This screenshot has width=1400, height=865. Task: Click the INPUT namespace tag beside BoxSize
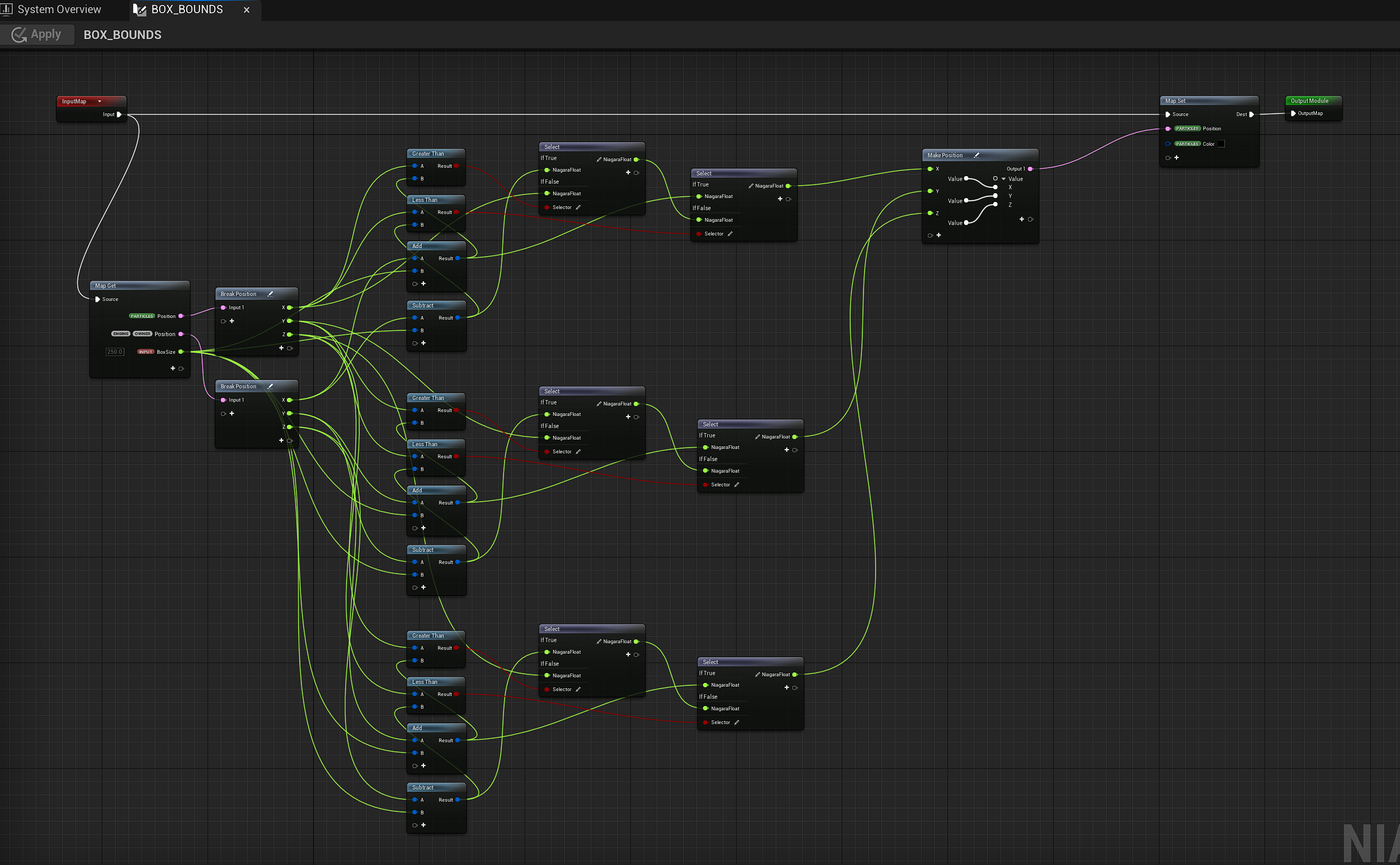point(145,352)
